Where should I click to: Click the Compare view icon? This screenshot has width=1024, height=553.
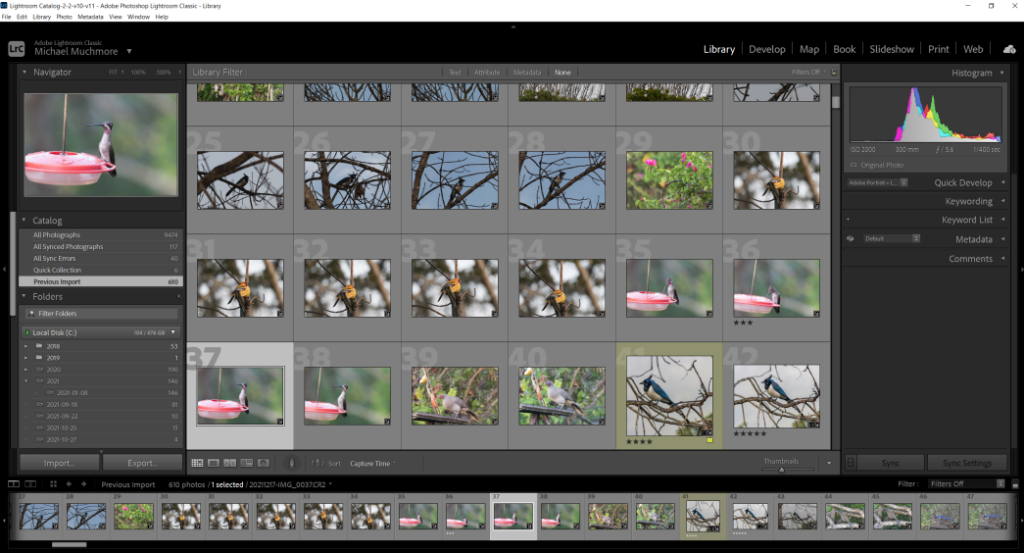pos(230,463)
